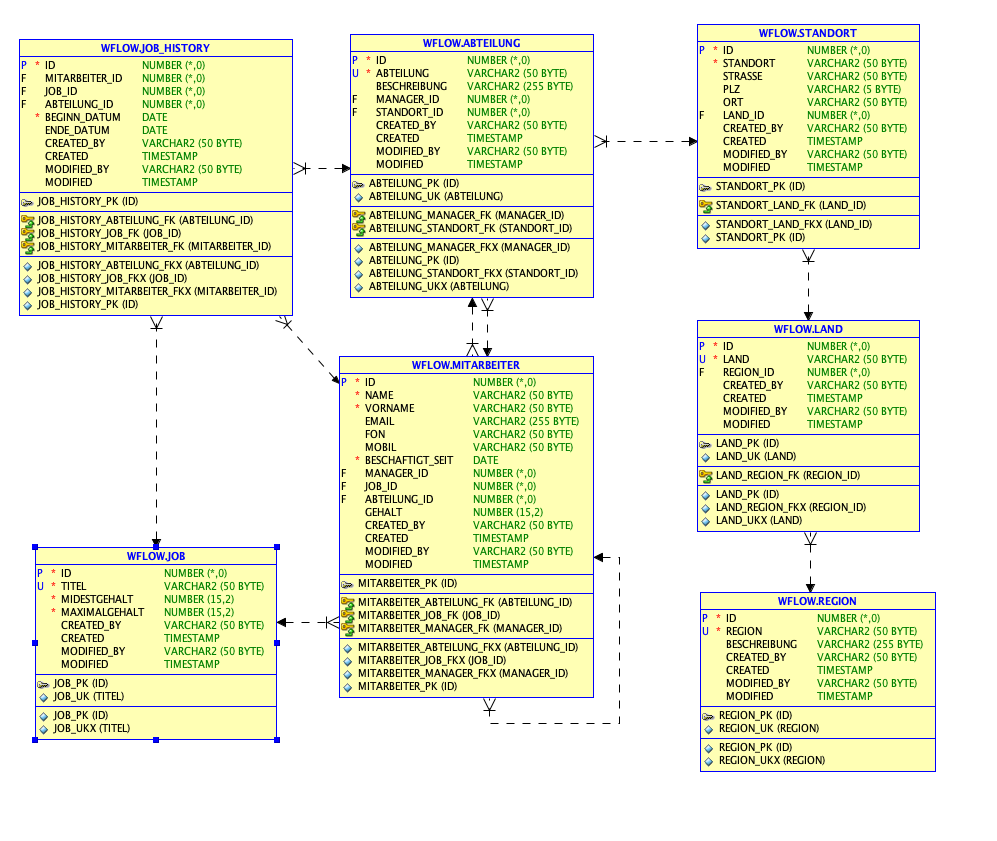Click the JOB_HISTORY_PK primary key icon
This screenshot has height=841, width=997.
27,202
